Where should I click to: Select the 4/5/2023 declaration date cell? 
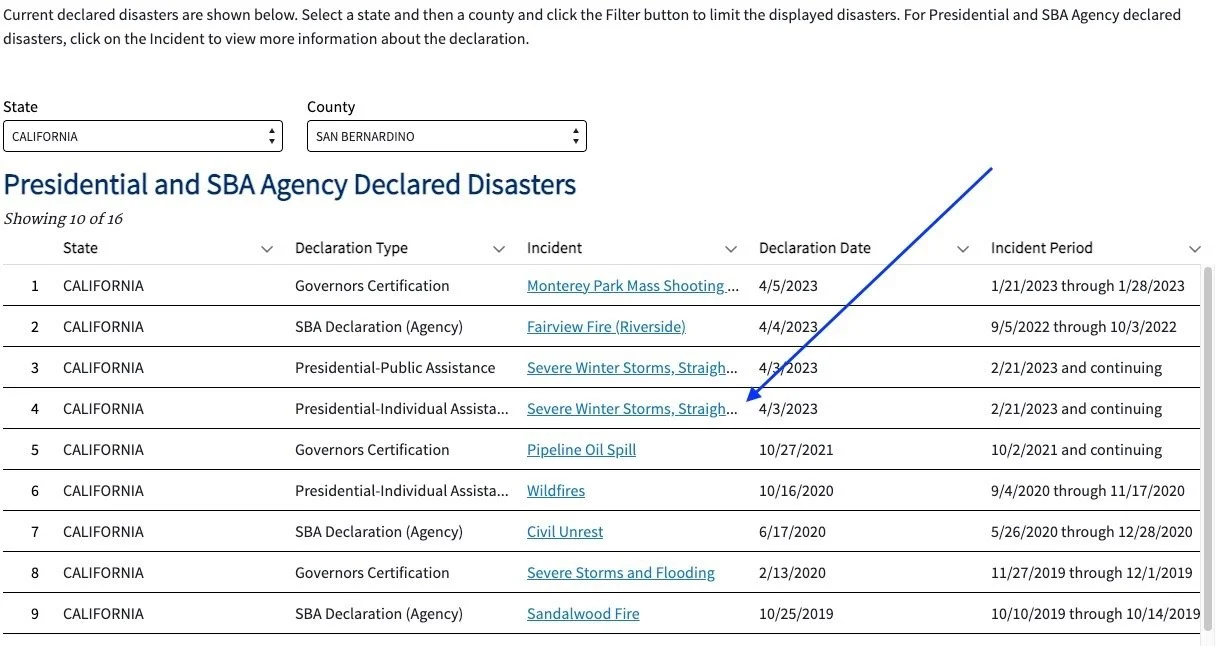tap(788, 286)
